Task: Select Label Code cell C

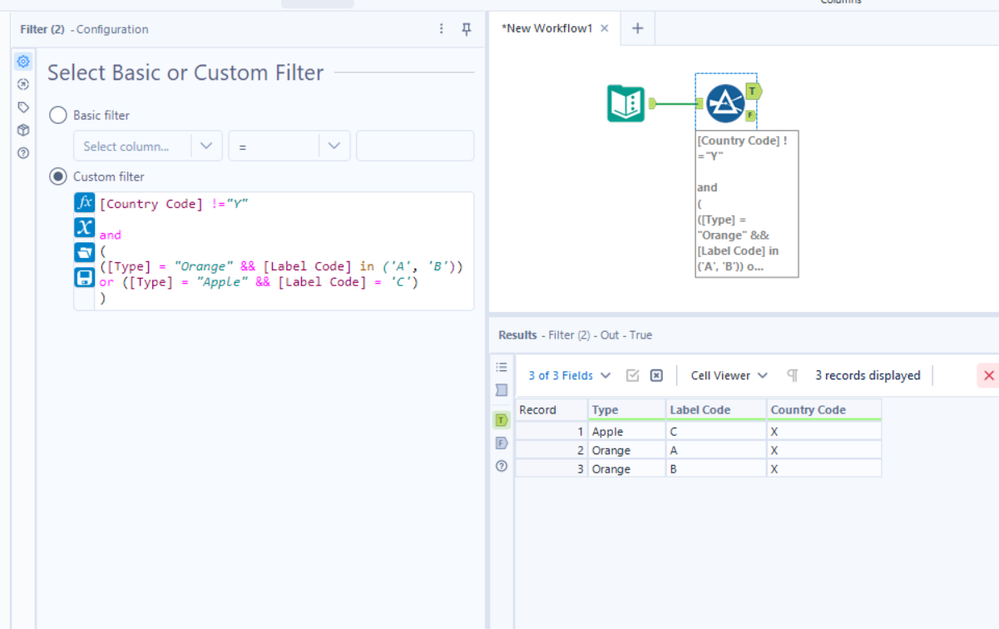Action: click(x=716, y=431)
